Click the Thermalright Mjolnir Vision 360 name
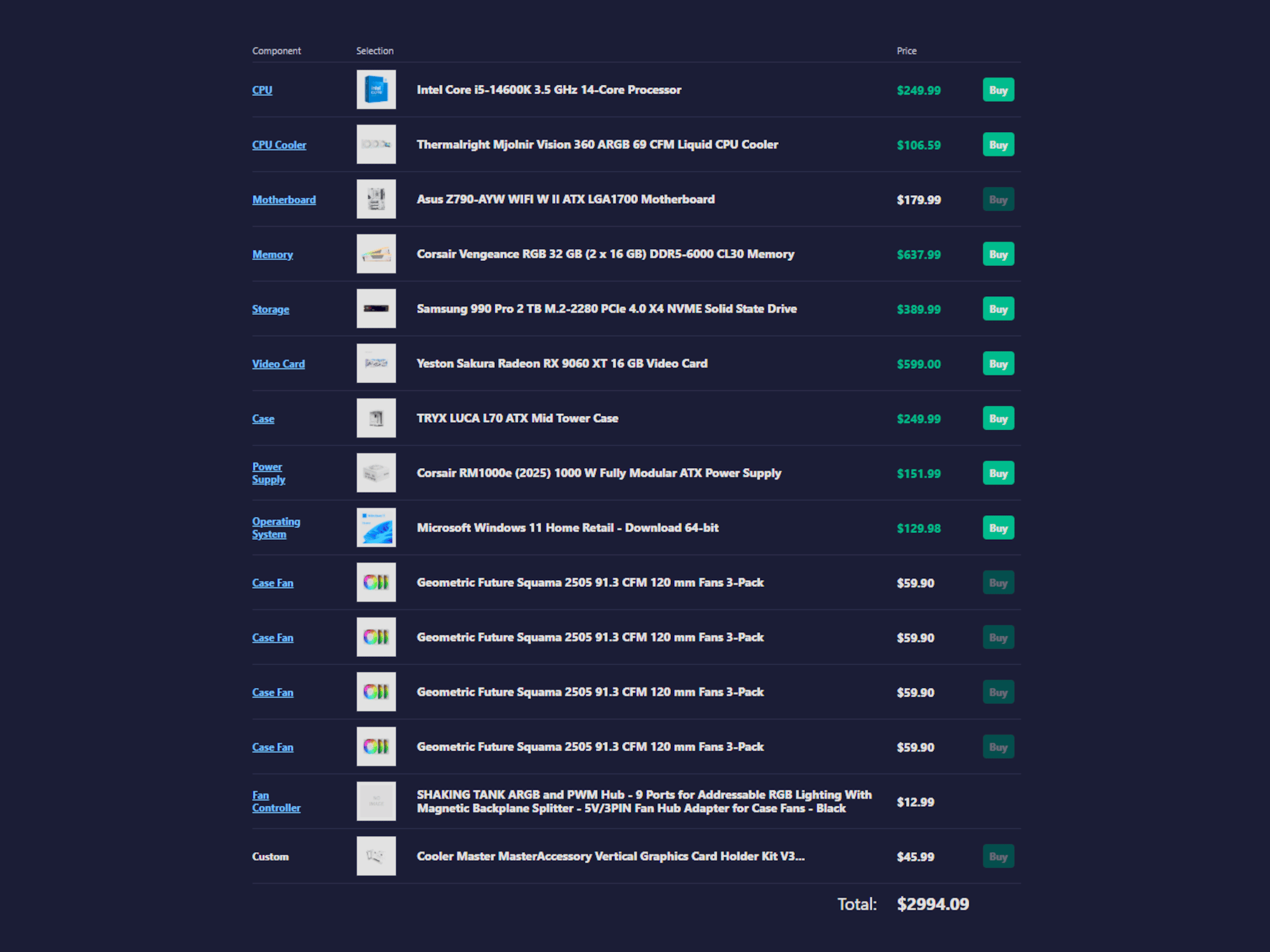 597,144
